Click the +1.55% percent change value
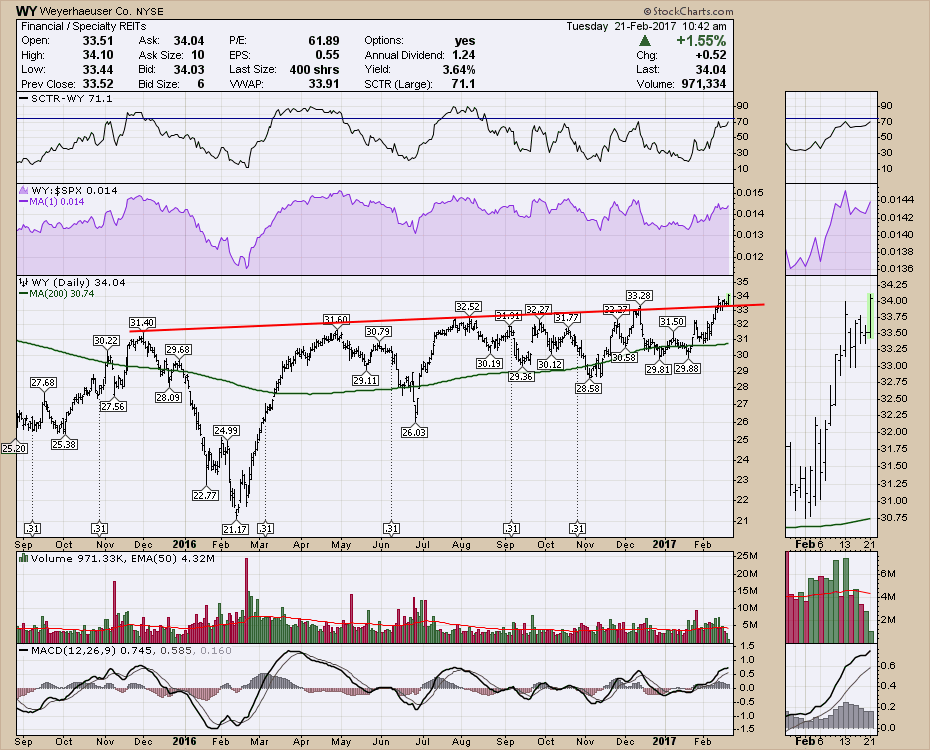Image resolution: width=930 pixels, height=750 pixels. (x=701, y=40)
